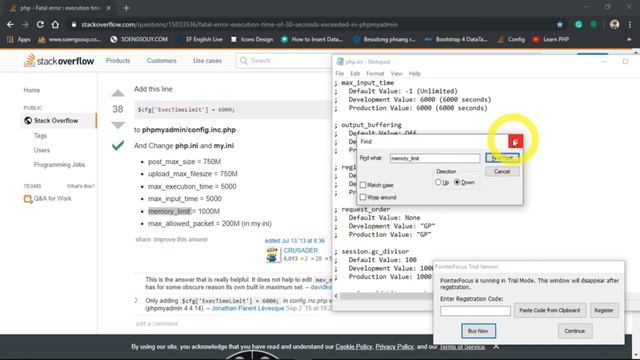
Task: Open the new tab plus button
Action: pos(126,8)
